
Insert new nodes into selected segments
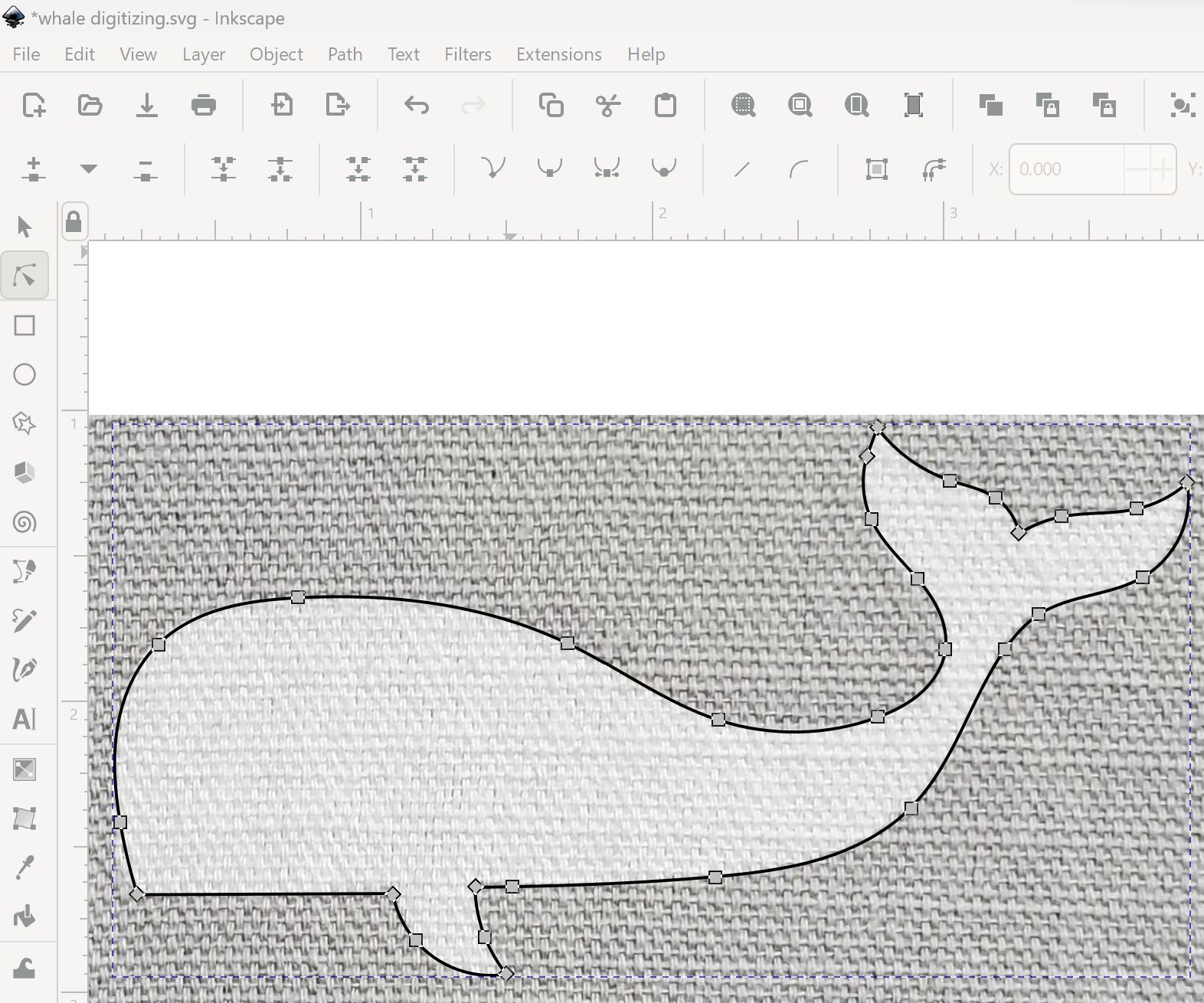(x=34, y=168)
